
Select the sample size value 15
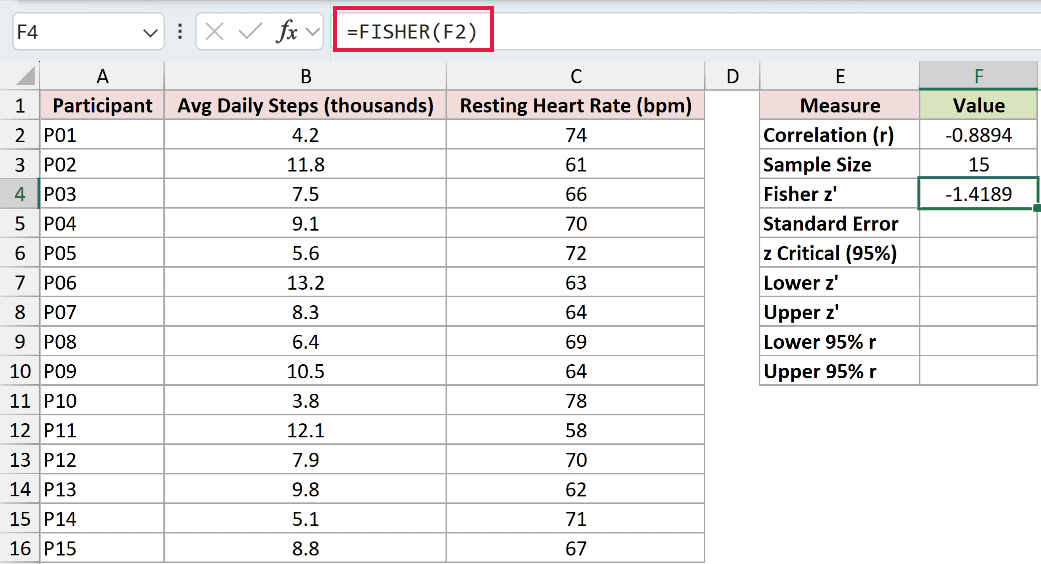tap(979, 165)
